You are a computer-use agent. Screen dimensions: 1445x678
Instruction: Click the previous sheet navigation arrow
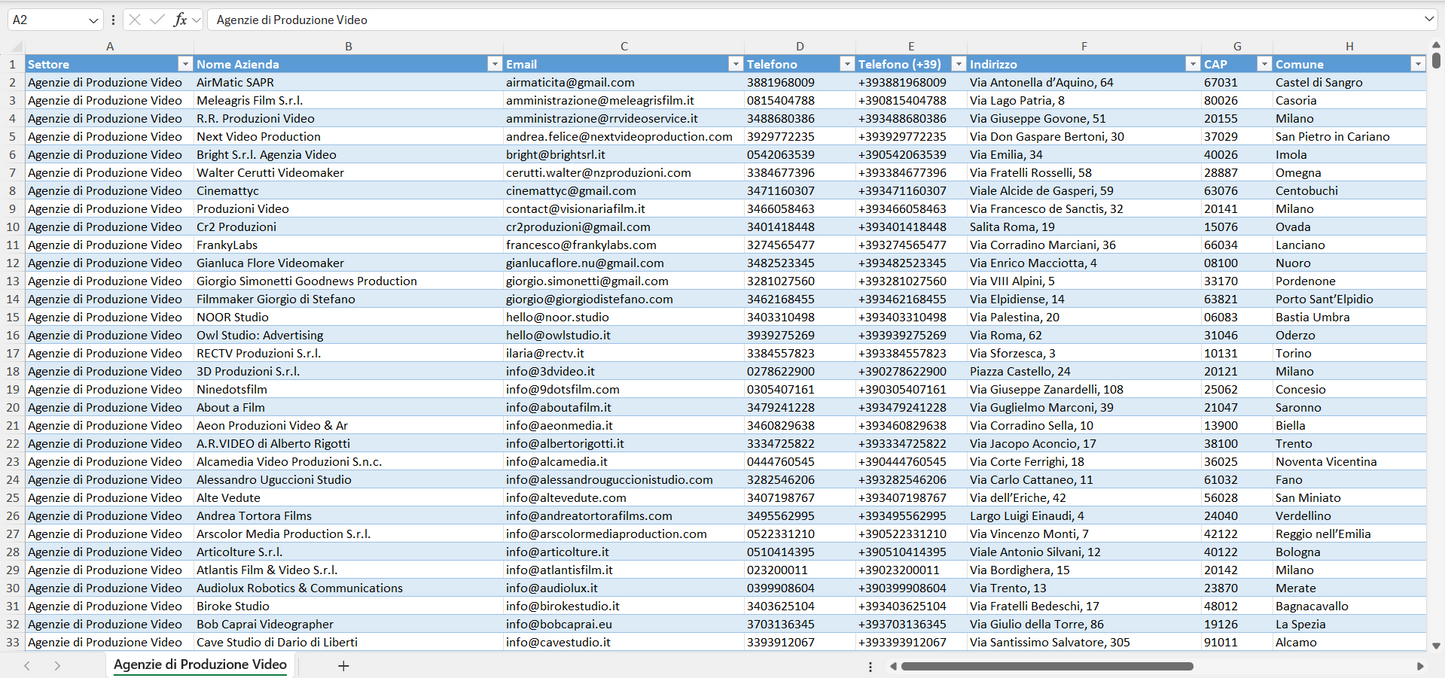click(x=27, y=665)
